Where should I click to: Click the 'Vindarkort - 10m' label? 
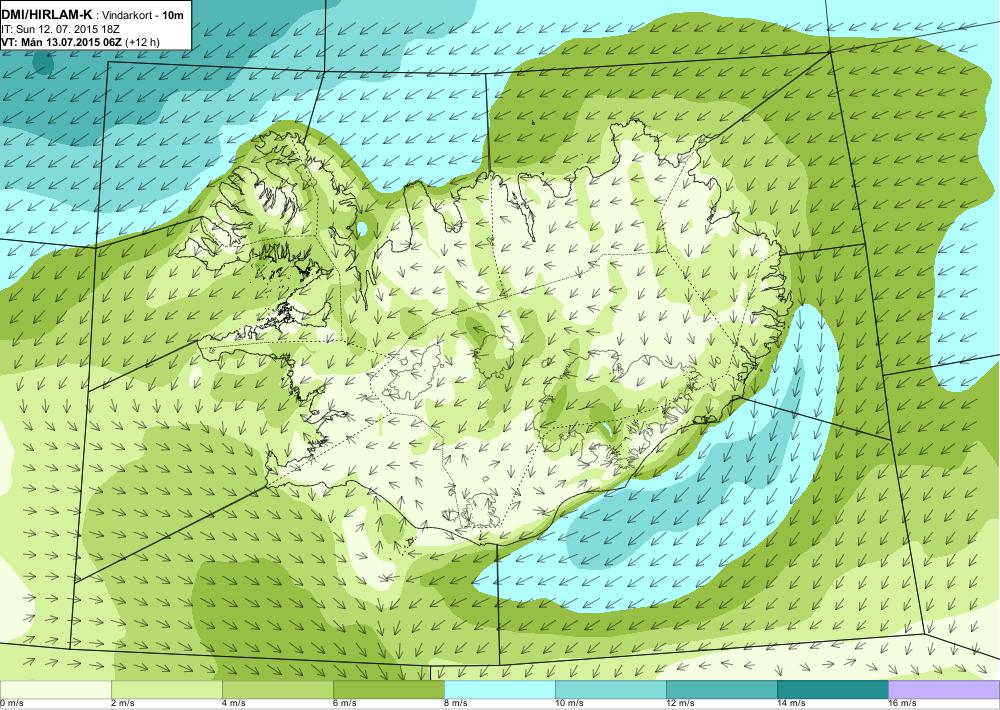[143, 15]
